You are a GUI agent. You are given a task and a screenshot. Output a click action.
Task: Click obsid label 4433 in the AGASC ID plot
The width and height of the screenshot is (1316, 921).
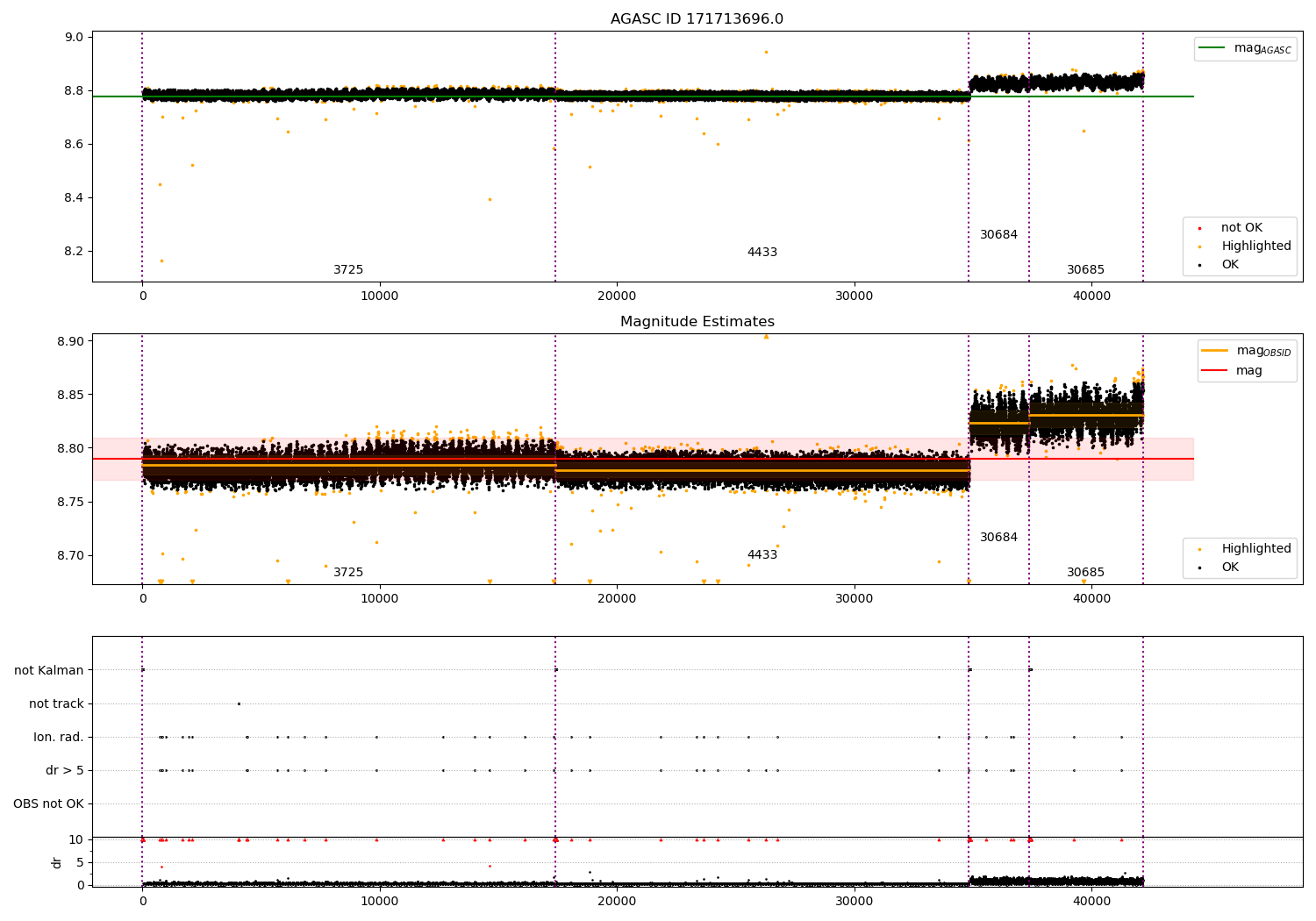pyautogui.click(x=762, y=253)
